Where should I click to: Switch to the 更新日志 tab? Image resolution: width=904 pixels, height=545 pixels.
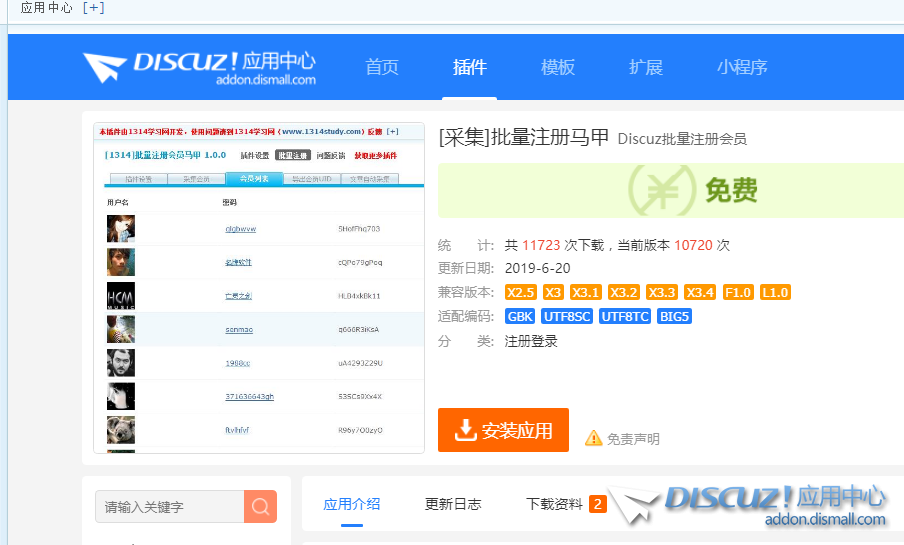[x=453, y=504]
